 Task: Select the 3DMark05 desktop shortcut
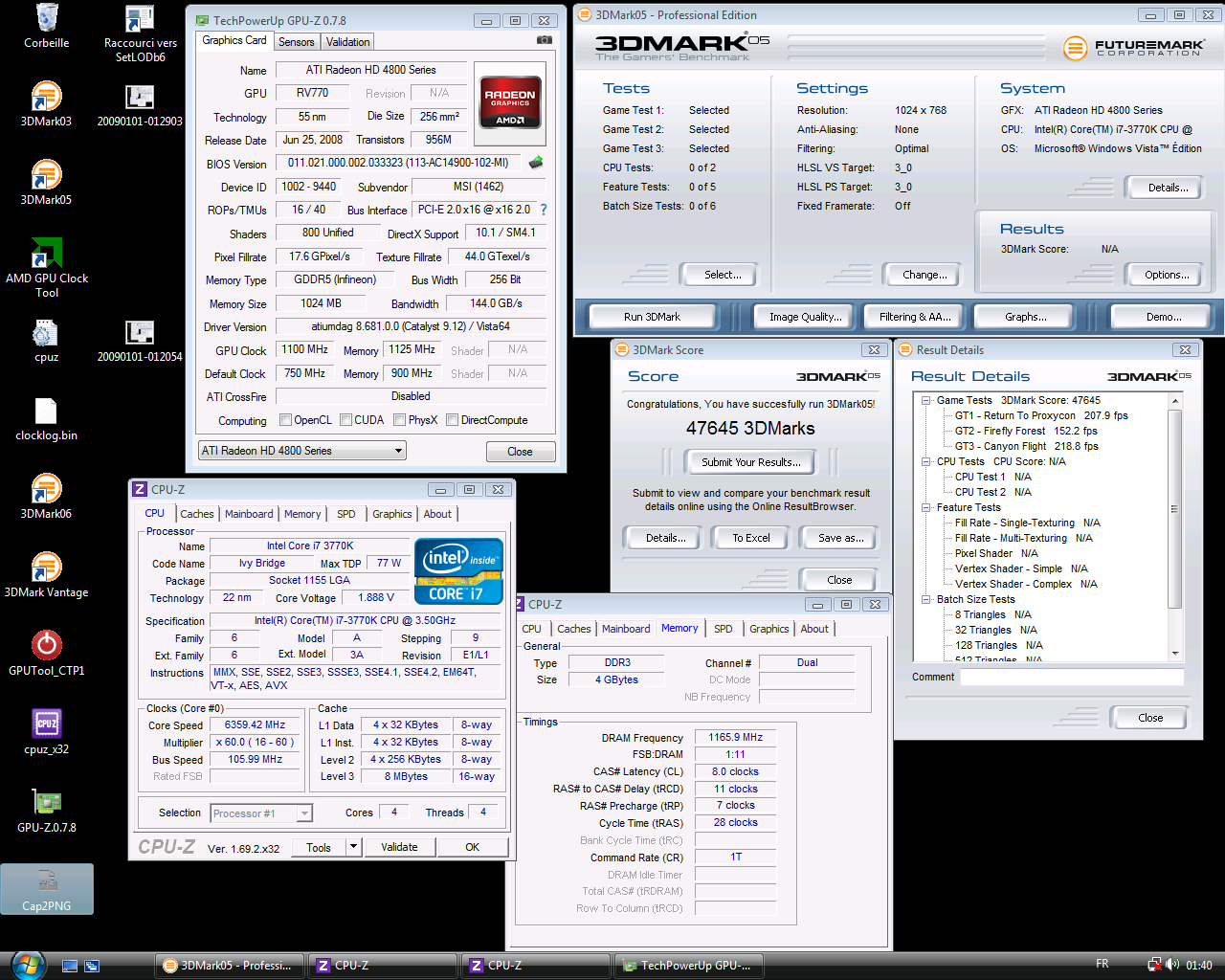tap(46, 182)
